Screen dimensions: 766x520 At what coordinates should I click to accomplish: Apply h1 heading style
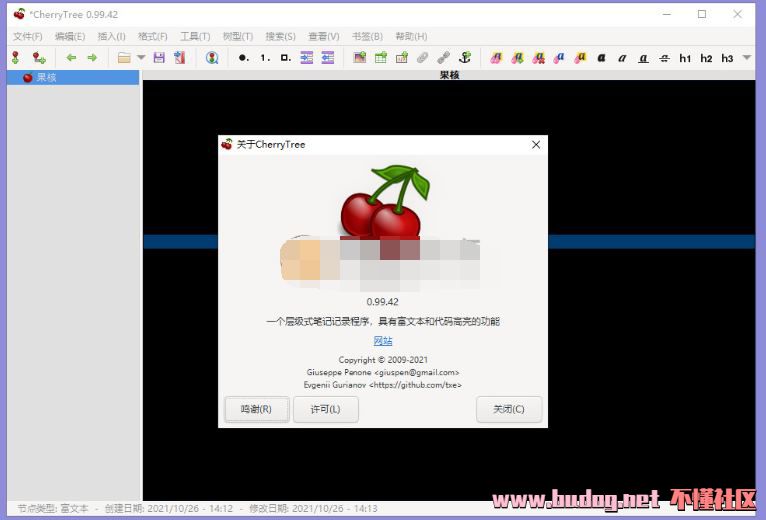point(685,58)
